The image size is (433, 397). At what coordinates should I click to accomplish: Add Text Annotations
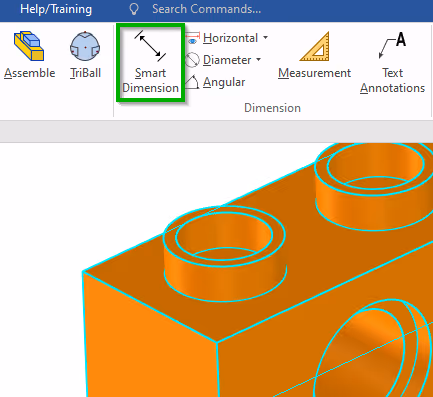pos(392,62)
